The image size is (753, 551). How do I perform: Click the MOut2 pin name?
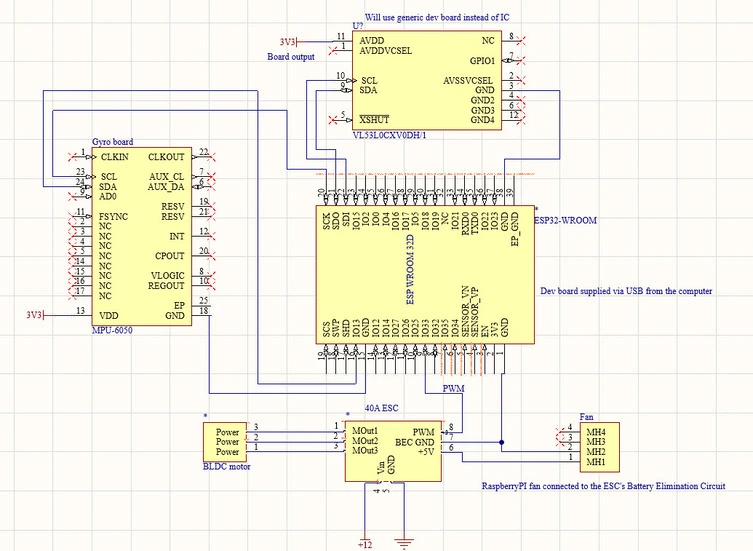(x=365, y=441)
